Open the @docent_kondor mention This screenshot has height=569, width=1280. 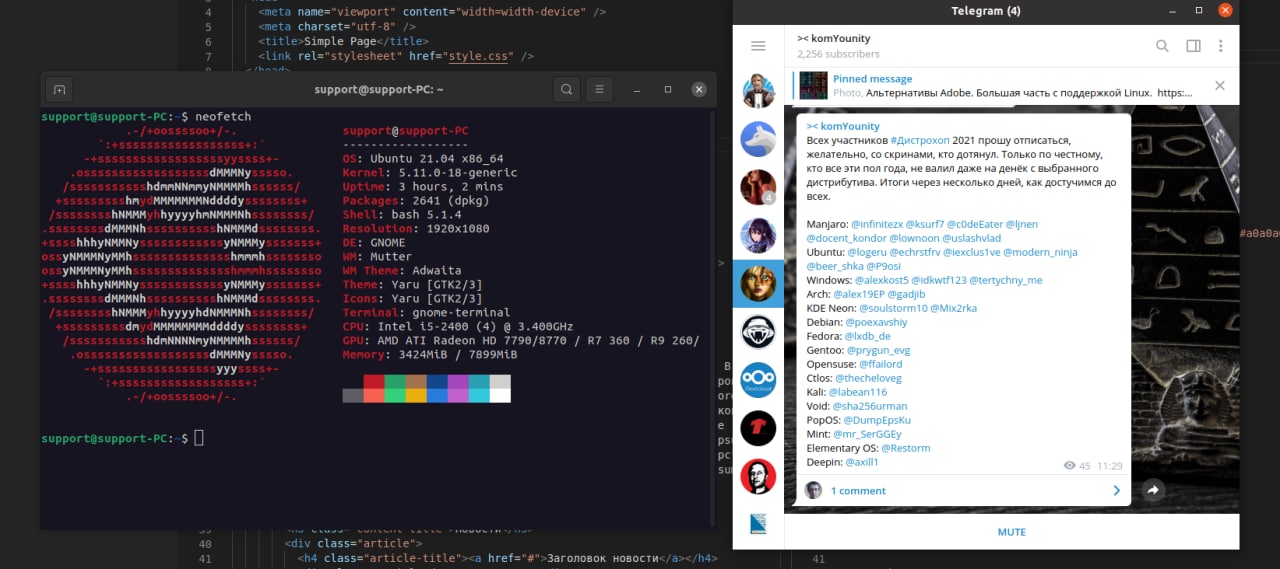849,238
